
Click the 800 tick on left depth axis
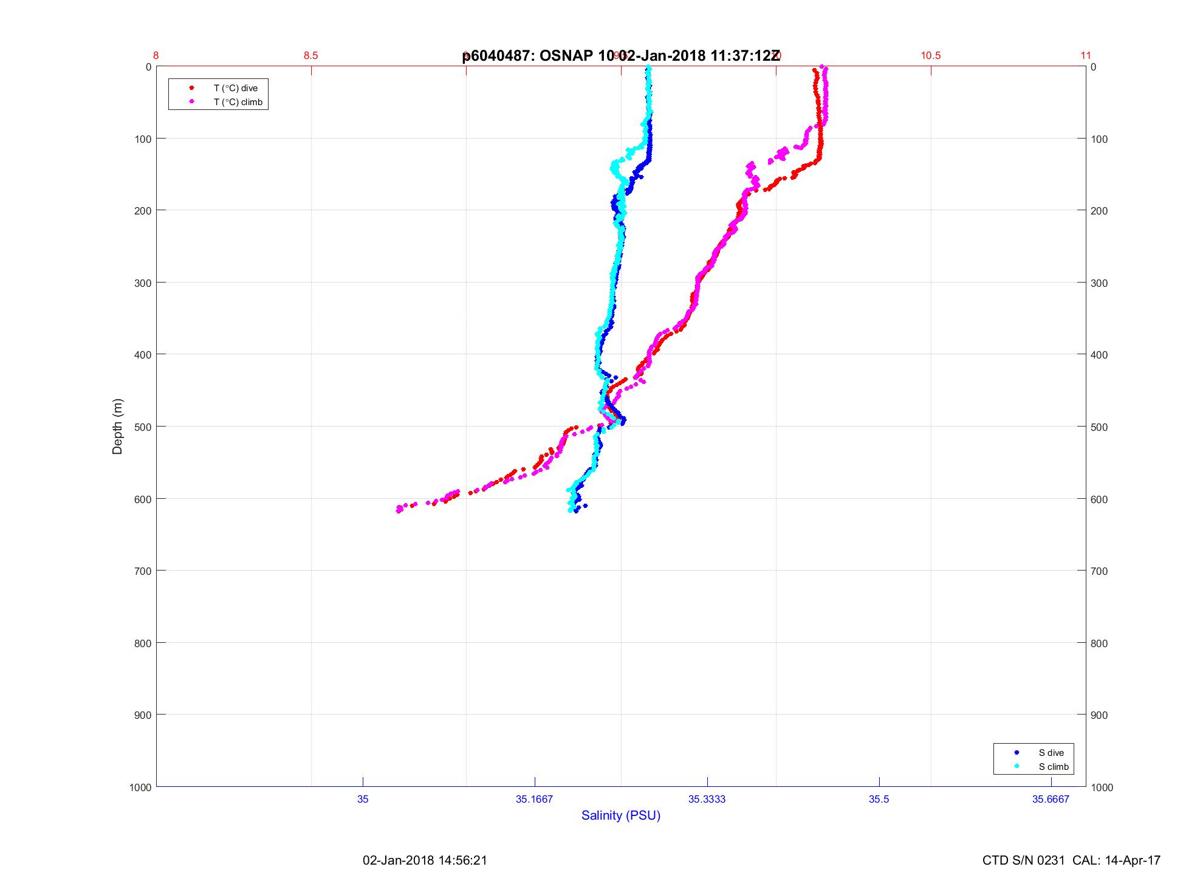(x=141, y=643)
